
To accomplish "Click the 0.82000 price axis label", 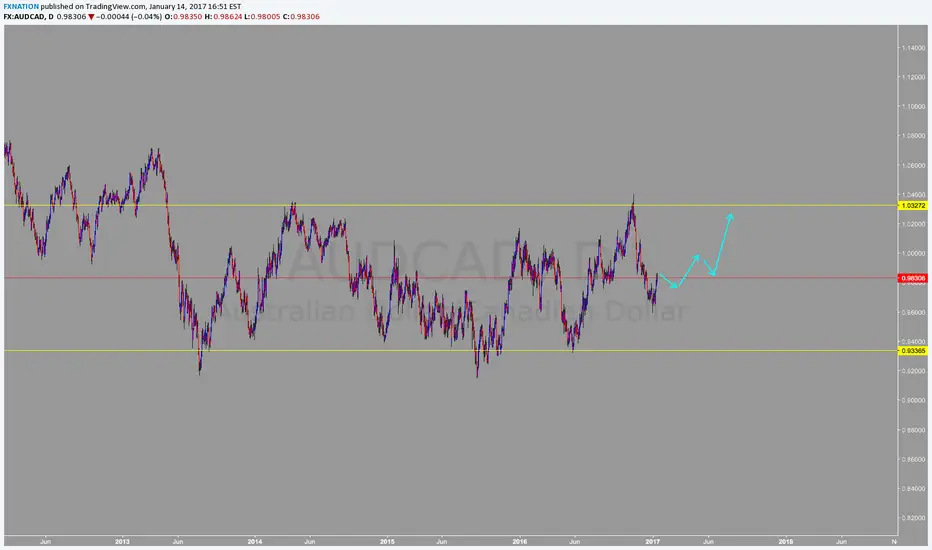I will click(x=915, y=518).
